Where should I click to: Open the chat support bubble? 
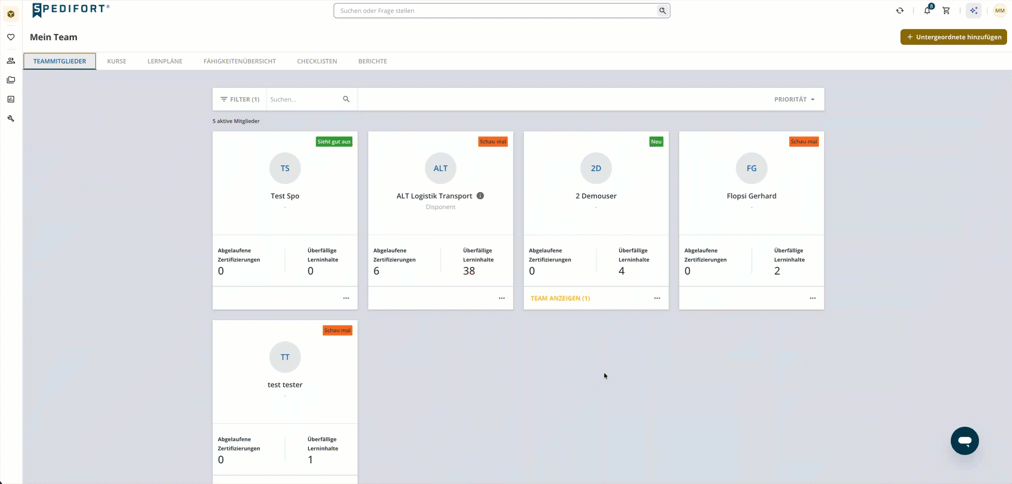[965, 441]
